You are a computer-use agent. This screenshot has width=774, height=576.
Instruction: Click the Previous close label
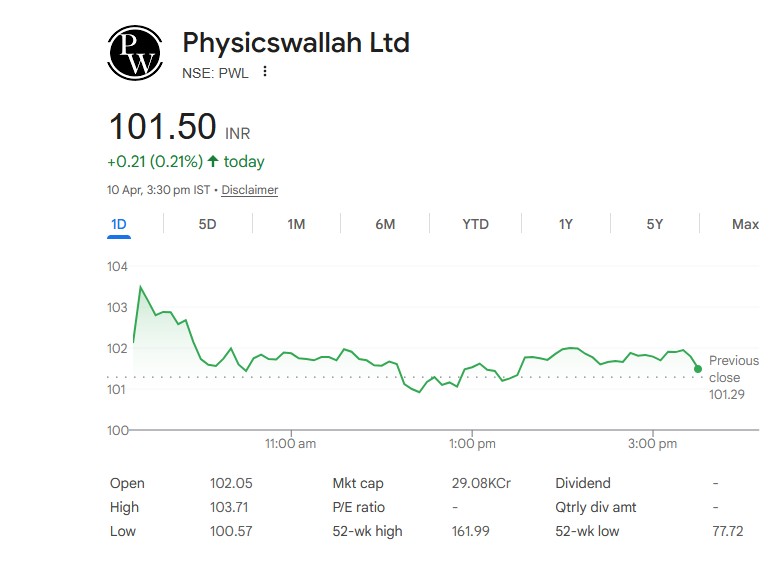733,369
